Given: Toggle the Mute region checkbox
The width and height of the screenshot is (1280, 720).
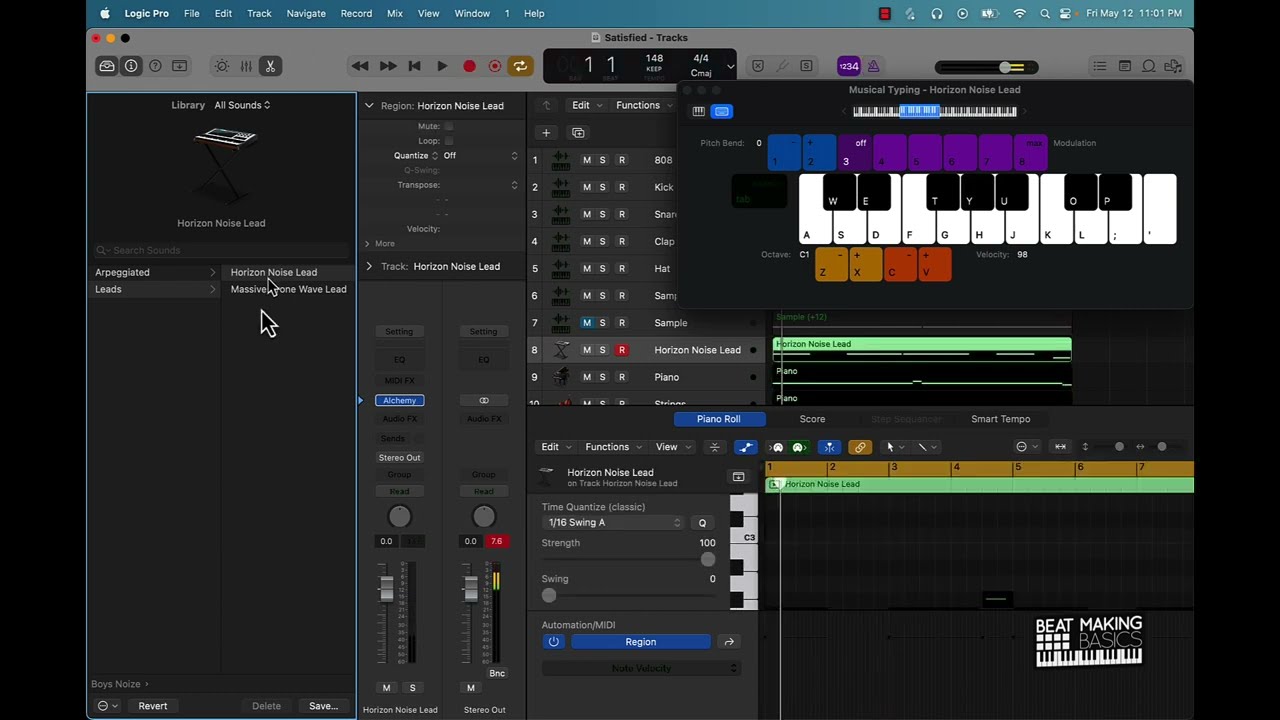Looking at the screenshot, I should click(x=448, y=126).
